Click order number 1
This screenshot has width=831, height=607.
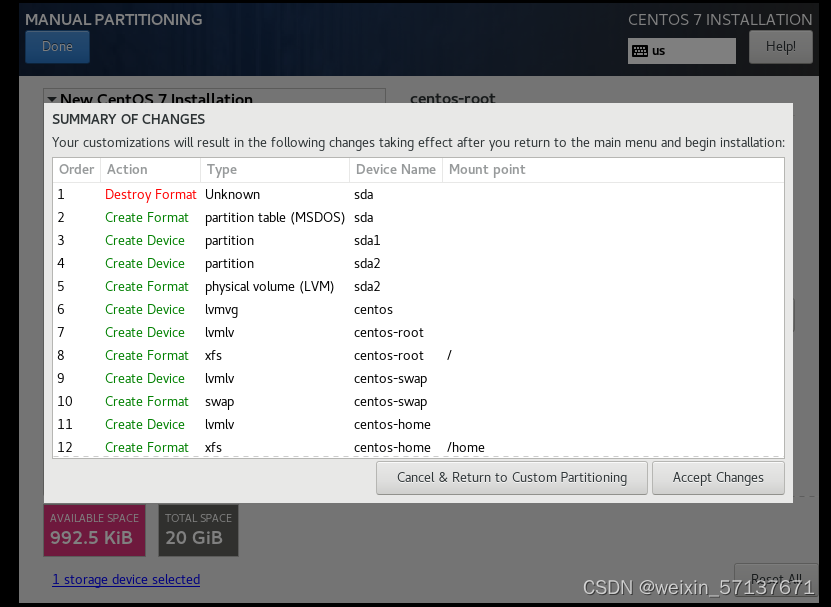[61, 195]
